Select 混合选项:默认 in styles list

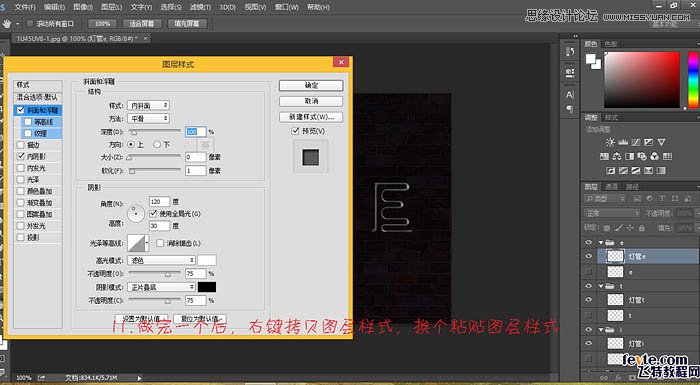[38, 97]
